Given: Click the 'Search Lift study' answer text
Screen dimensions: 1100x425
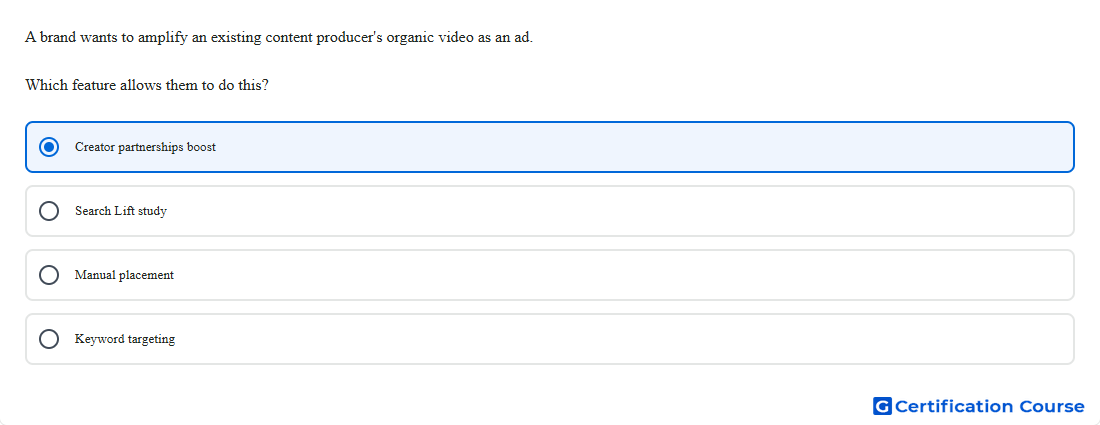Looking at the screenshot, I should 121,211.
